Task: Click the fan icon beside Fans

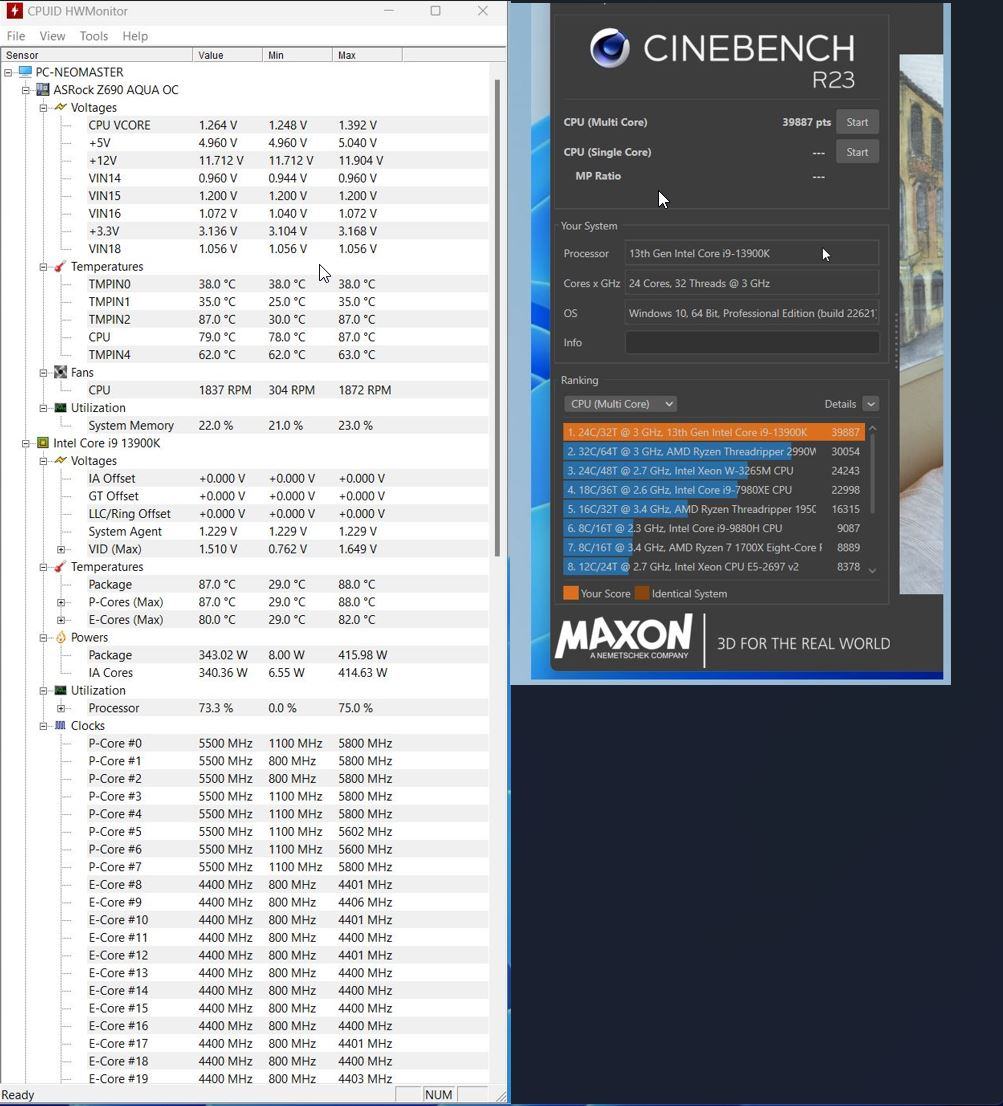Action: [61, 372]
